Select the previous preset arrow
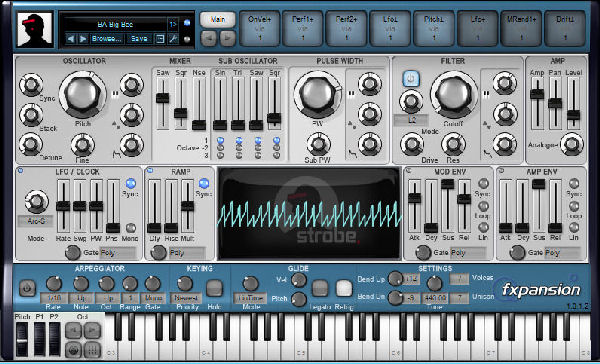 [x=70, y=39]
